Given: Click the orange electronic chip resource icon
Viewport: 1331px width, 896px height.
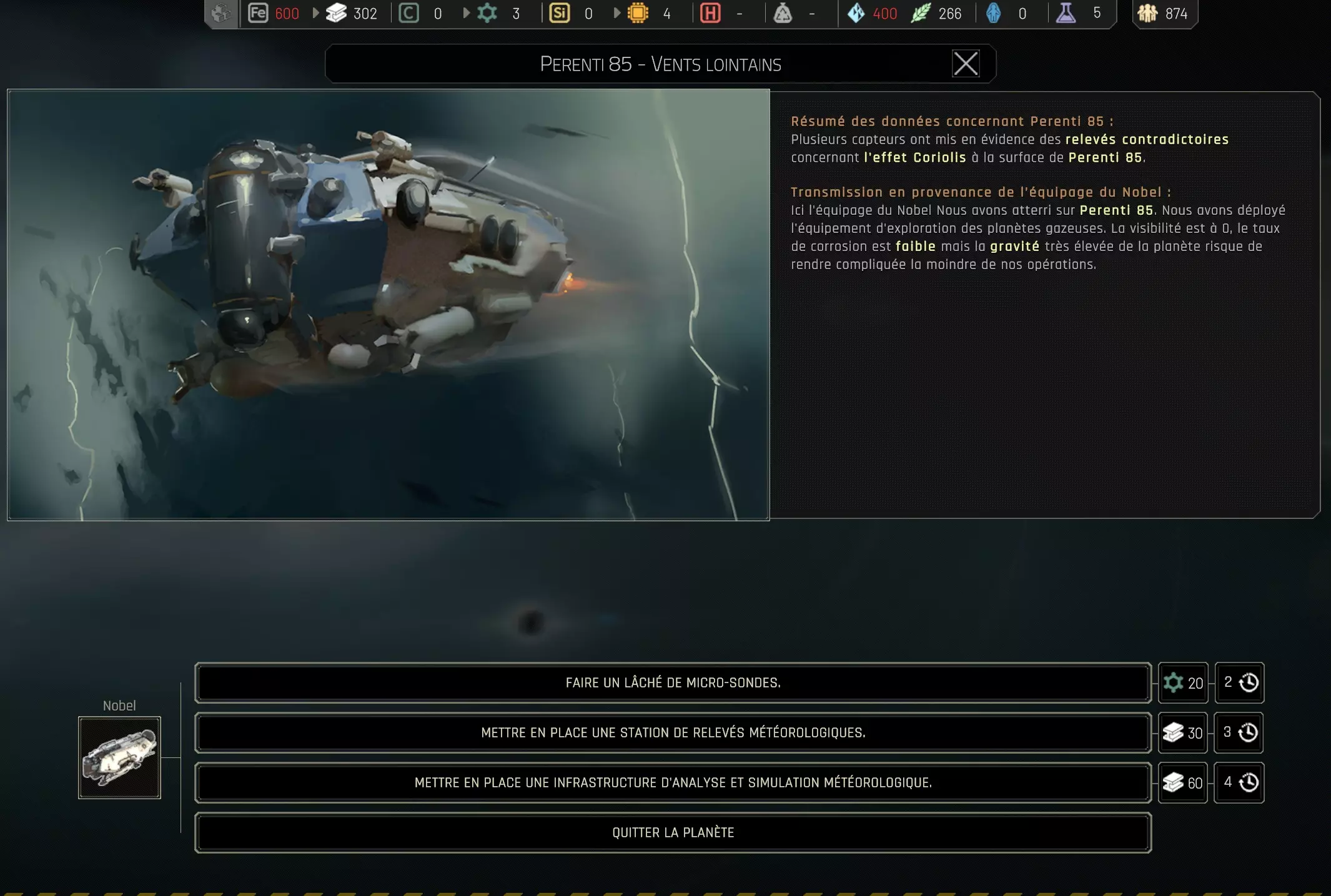Looking at the screenshot, I should click(x=638, y=13).
